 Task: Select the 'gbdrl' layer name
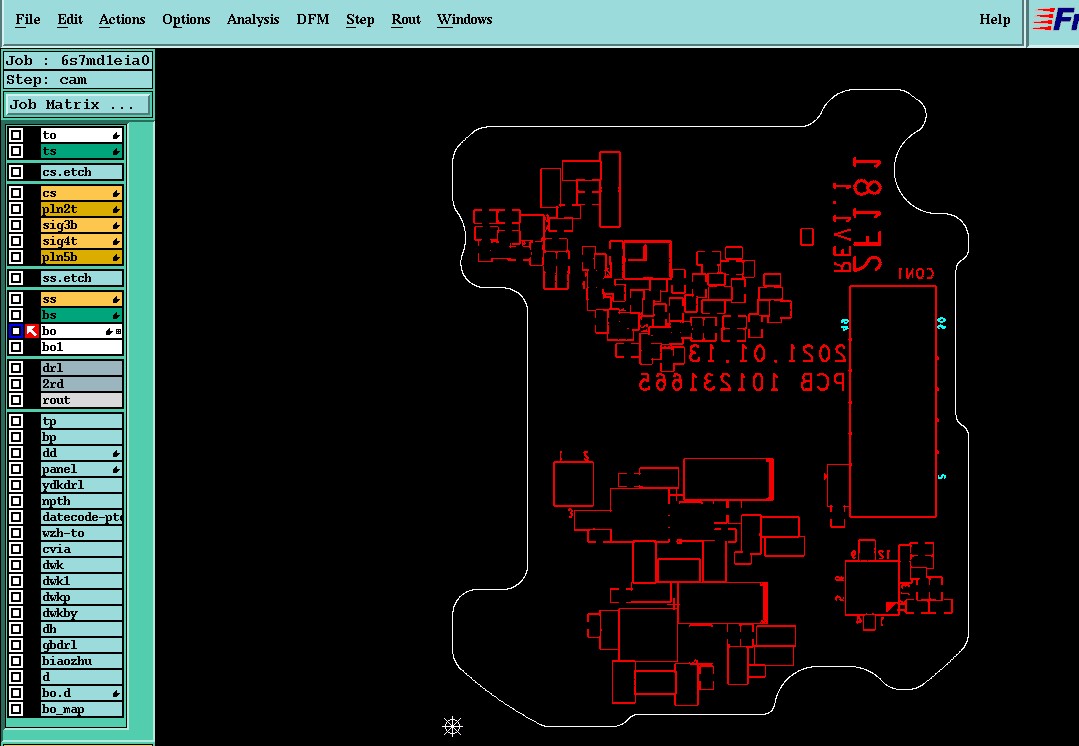[x=81, y=645]
